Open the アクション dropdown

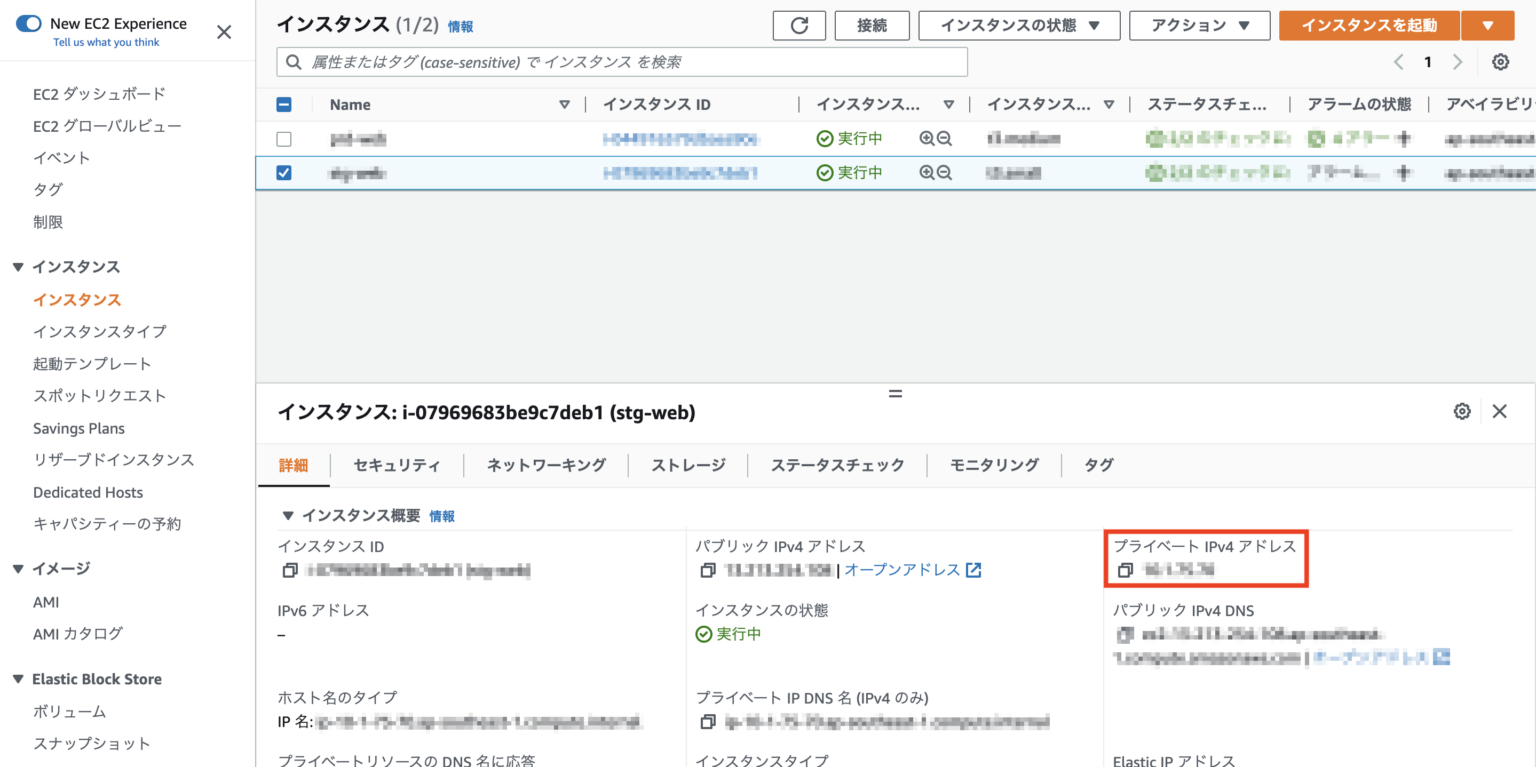[x=1199, y=25]
